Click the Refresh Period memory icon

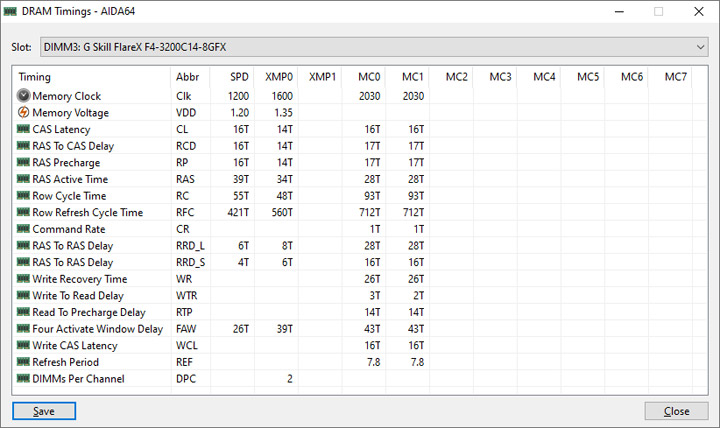click(23, 362)
